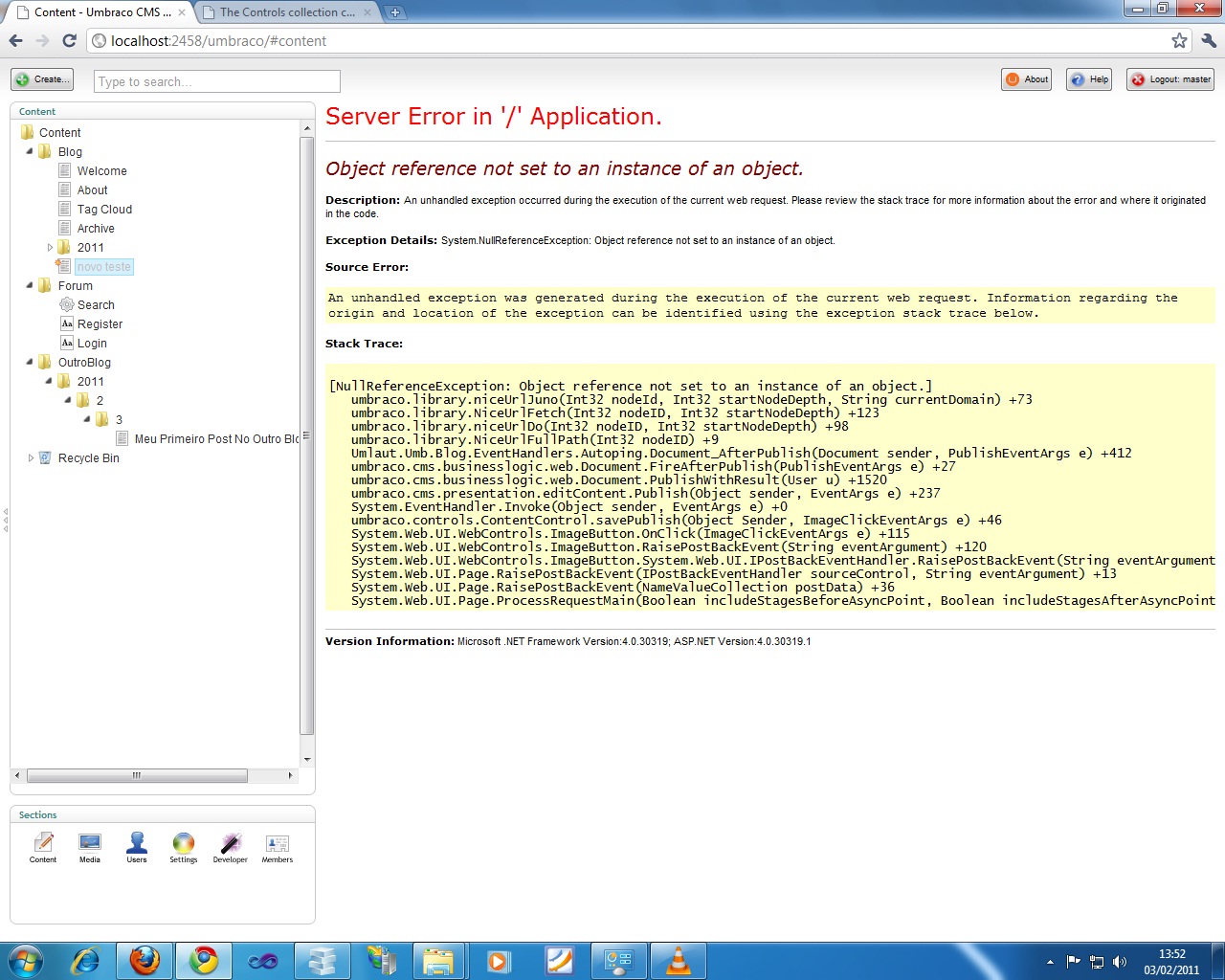Screen dimensions: 1225x980
Task: Click the tree scroll-right arrow
Action: point(290,775)
